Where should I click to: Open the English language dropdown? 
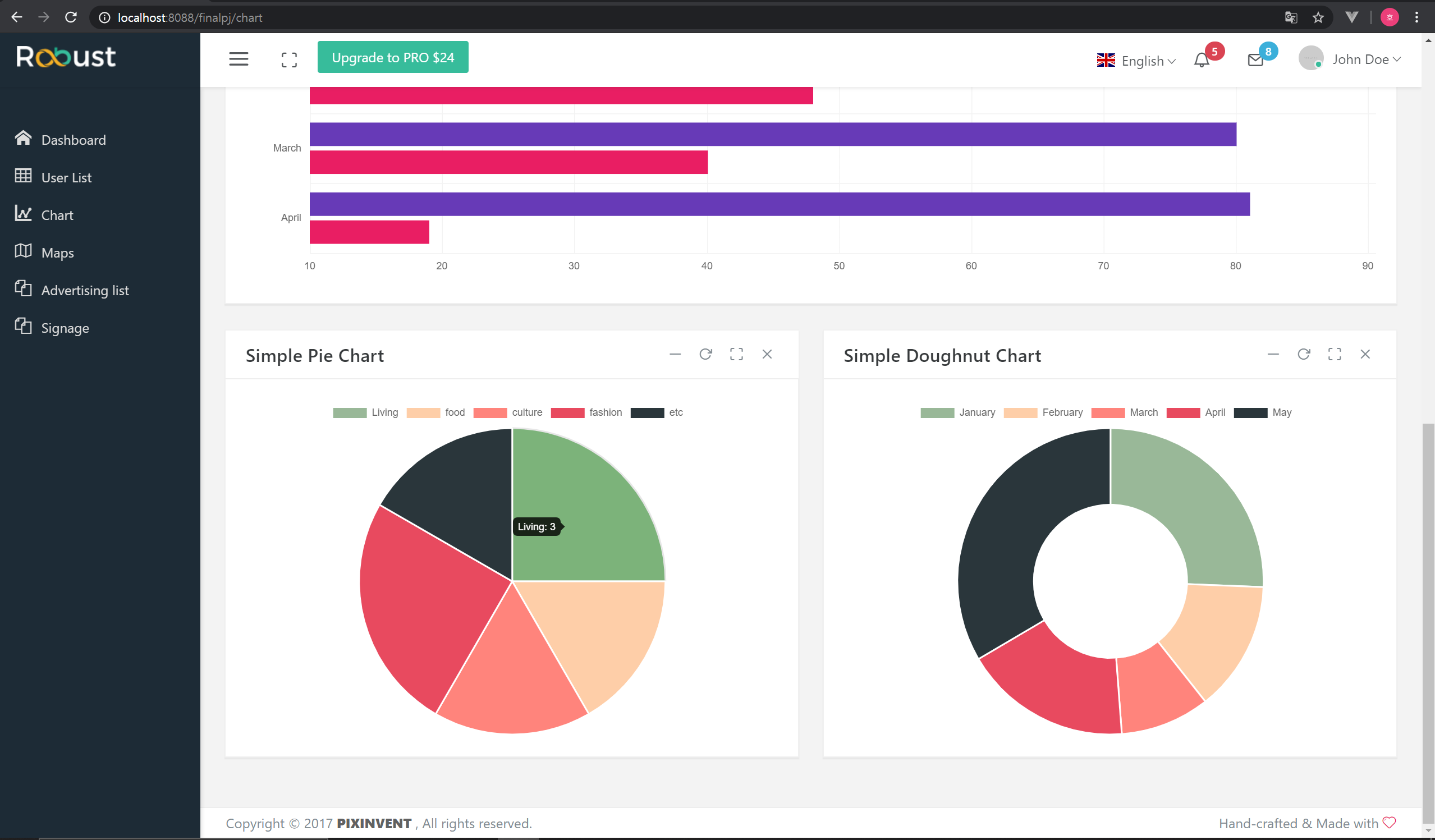(x=1136, y=61)
